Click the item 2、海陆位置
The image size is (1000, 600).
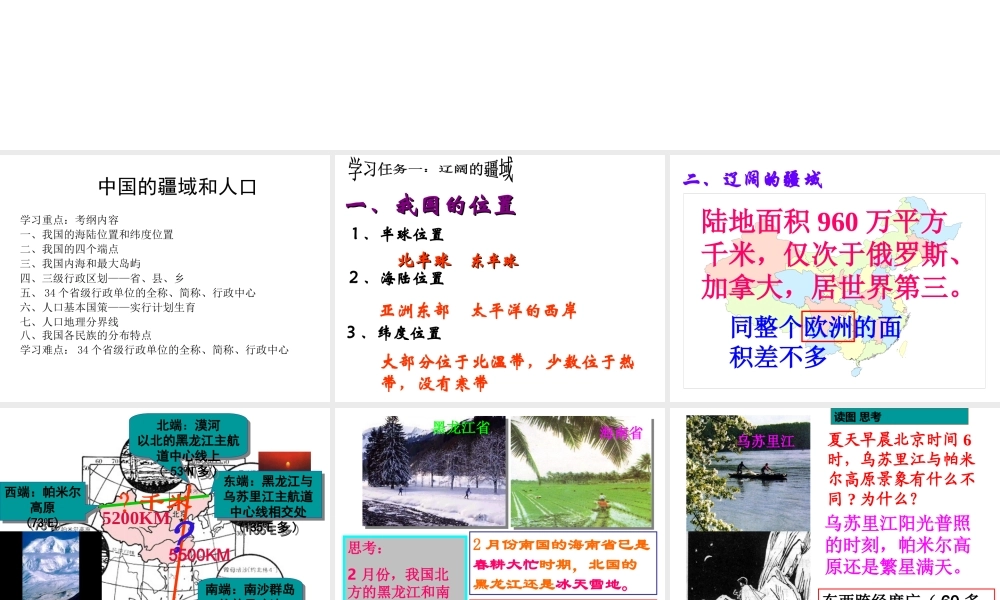[x=395, y=278]
